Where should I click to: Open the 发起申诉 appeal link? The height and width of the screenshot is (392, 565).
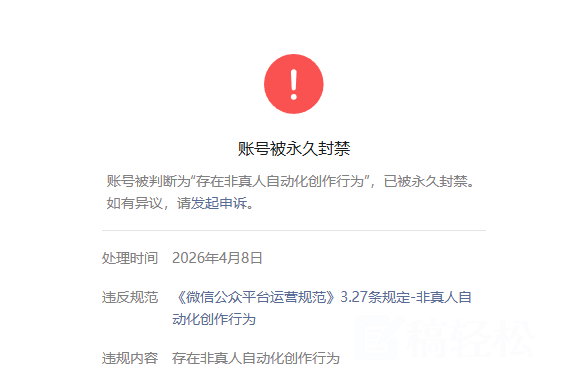219,204
